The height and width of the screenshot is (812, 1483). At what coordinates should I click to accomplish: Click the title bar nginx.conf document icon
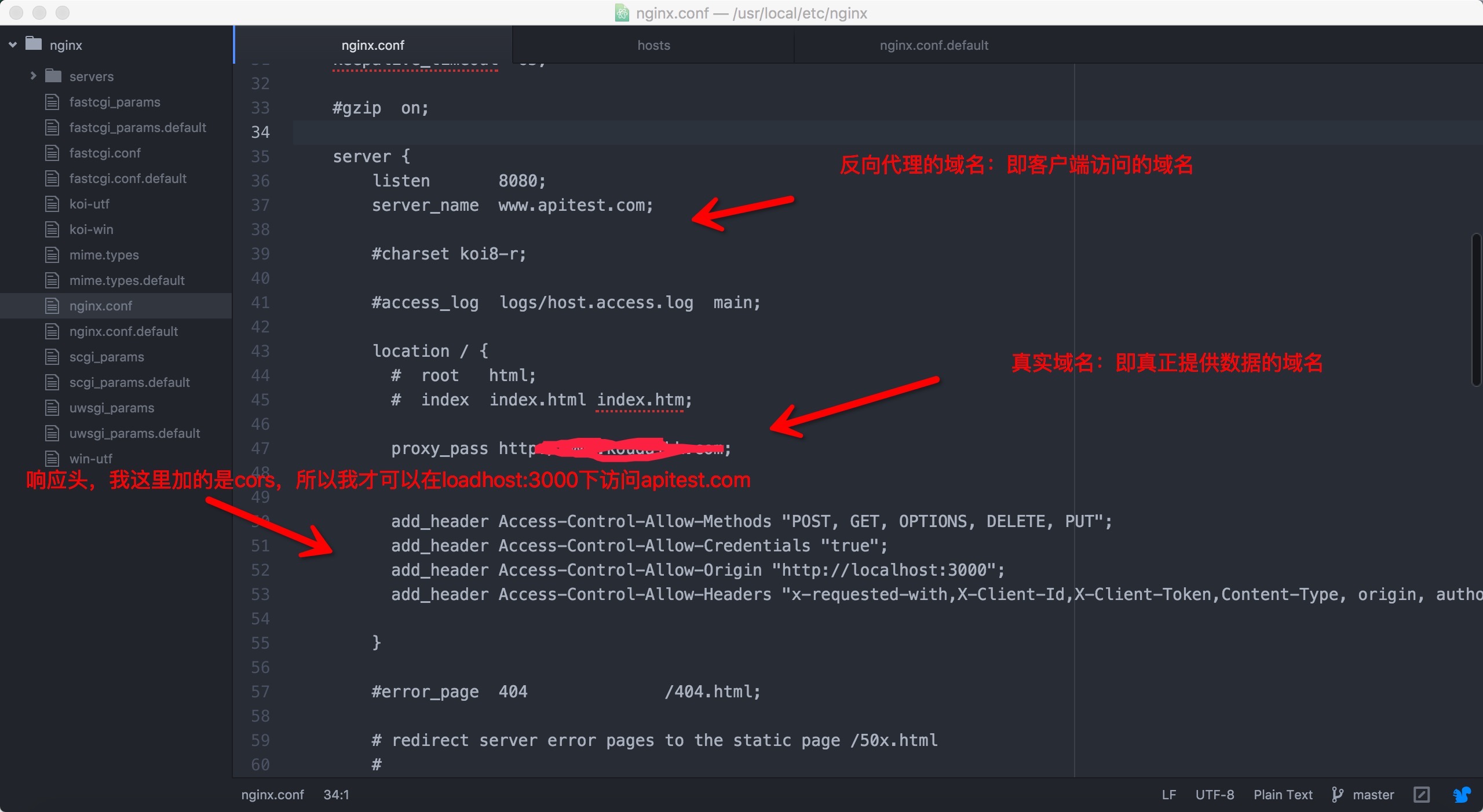coord(622,13)
